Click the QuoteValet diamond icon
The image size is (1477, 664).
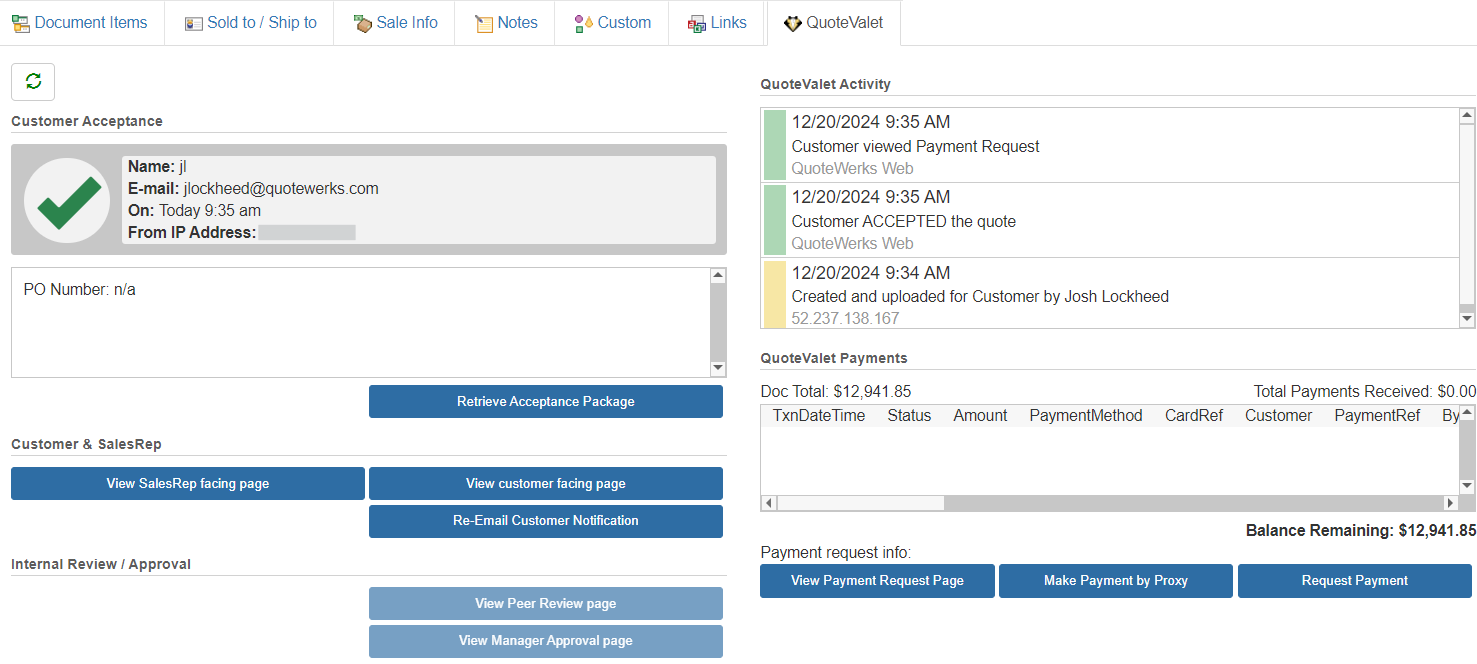tap(793, 23)
